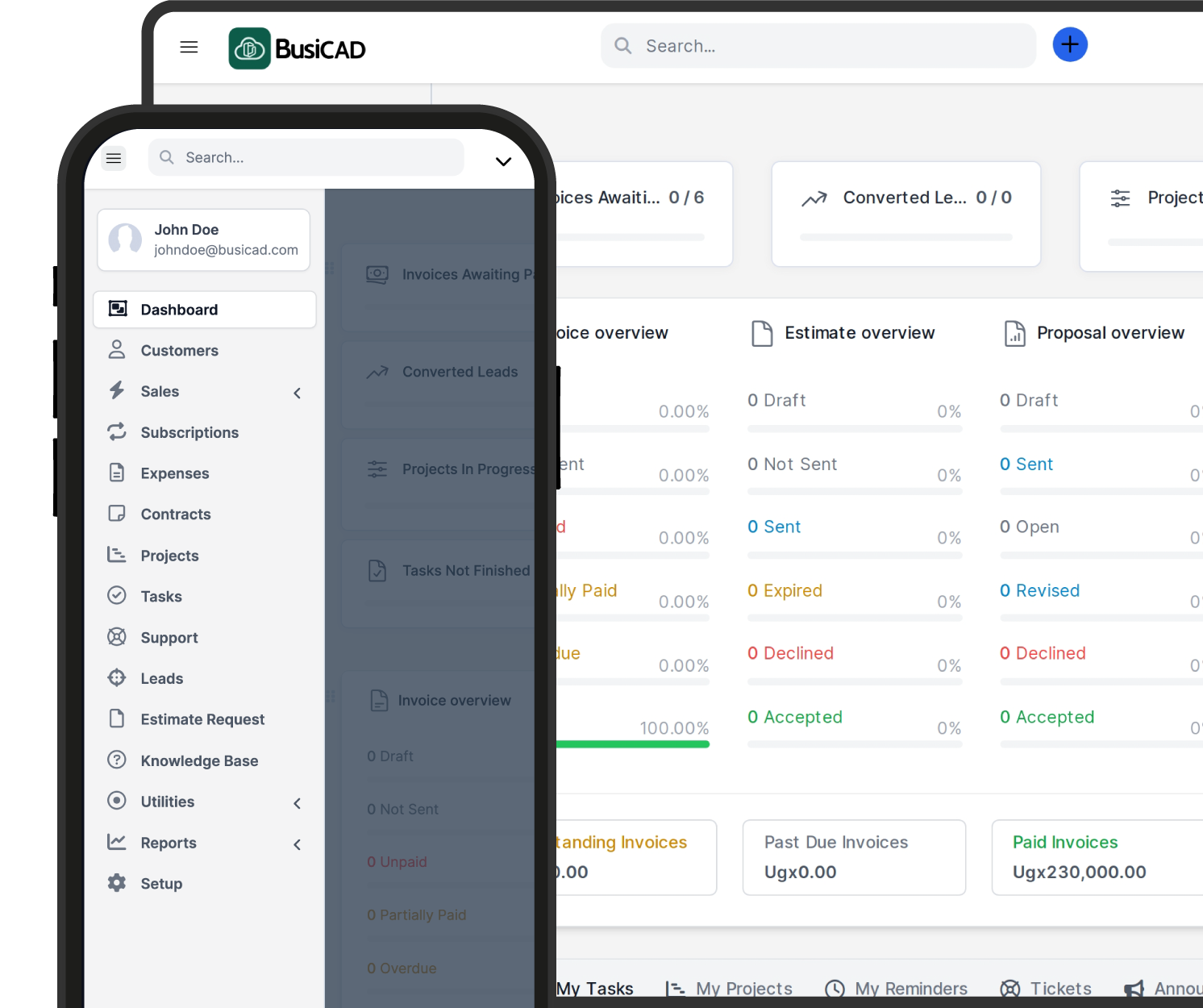Click the Contracts note icon

pos(117,514)
